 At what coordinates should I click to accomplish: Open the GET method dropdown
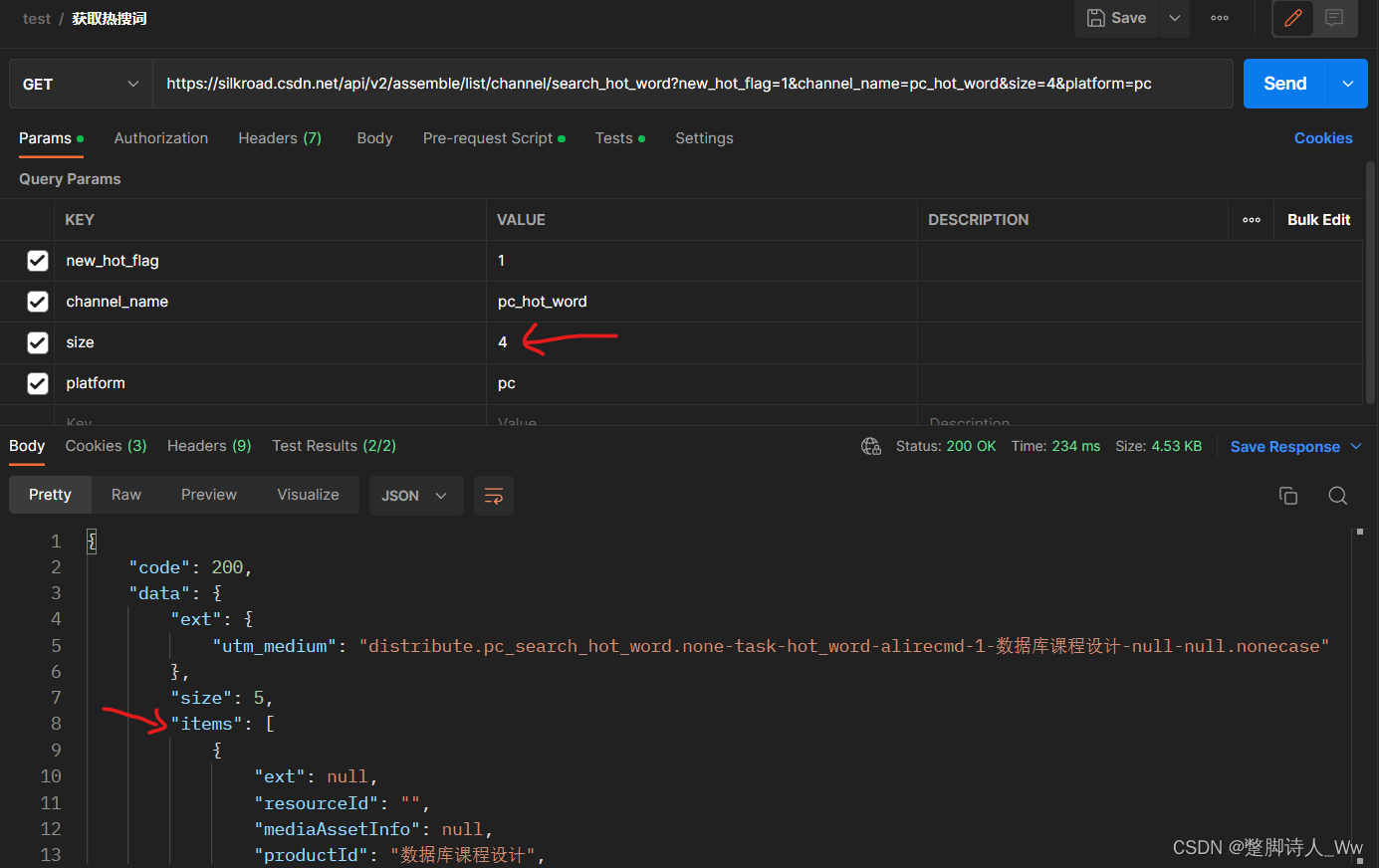(80, 84)
